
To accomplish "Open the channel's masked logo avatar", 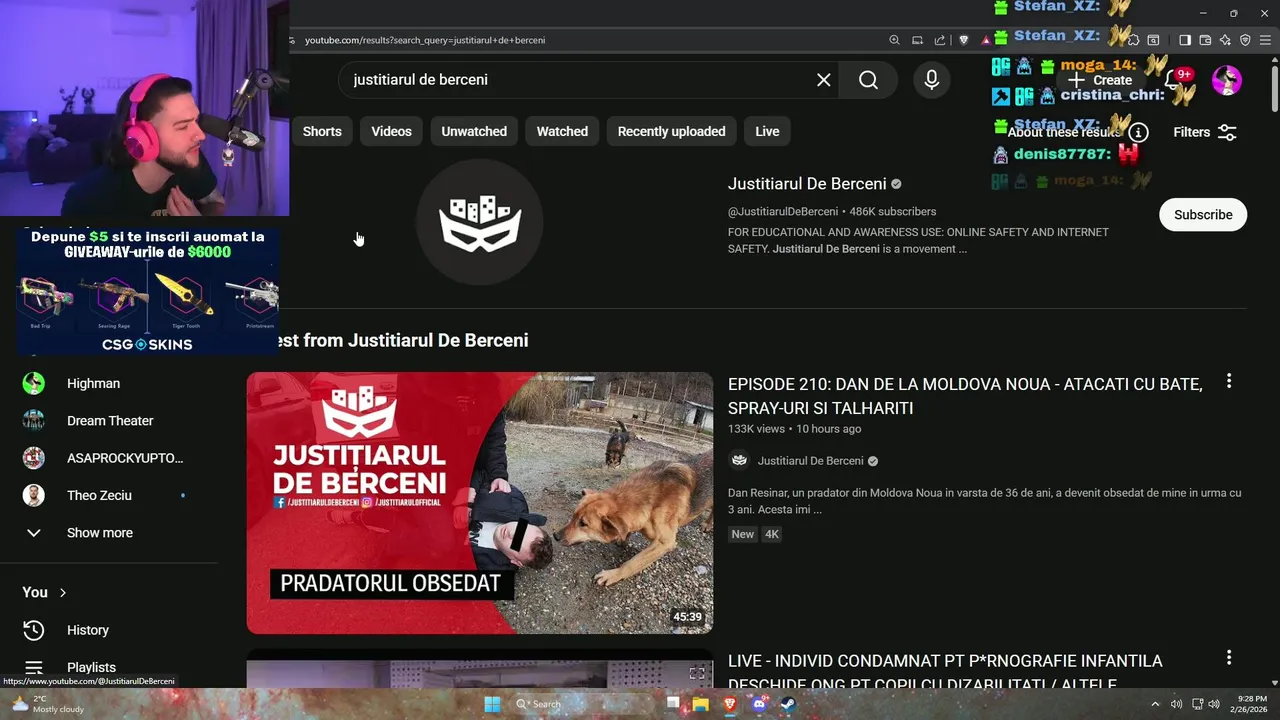I will 480,222.
